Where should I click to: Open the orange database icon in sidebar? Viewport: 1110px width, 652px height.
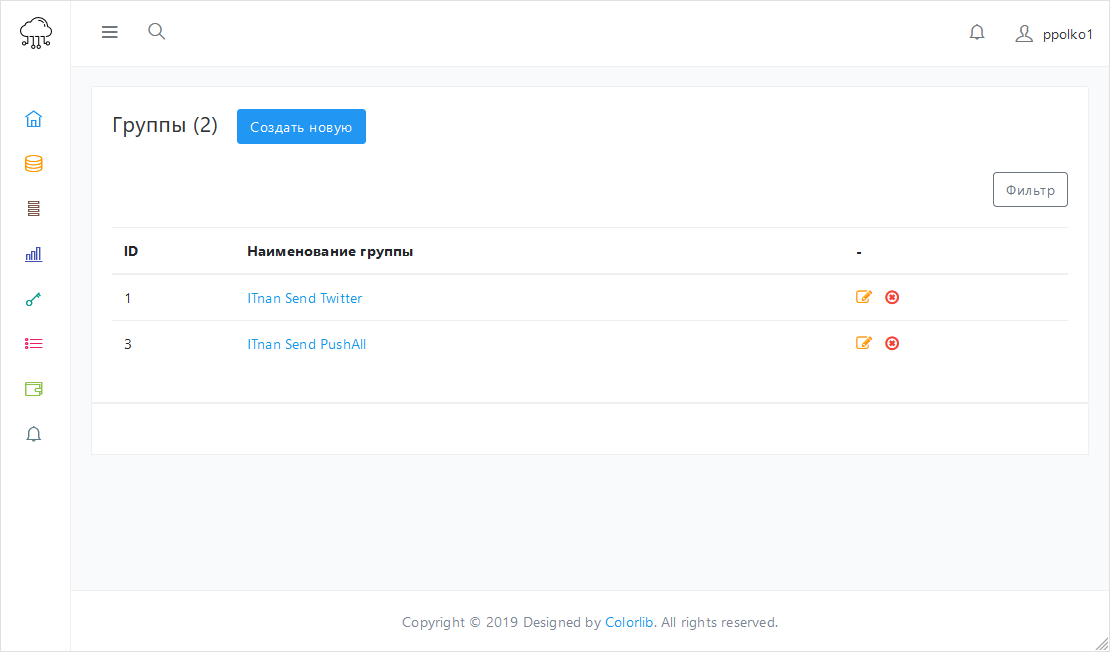coord(34,164)
